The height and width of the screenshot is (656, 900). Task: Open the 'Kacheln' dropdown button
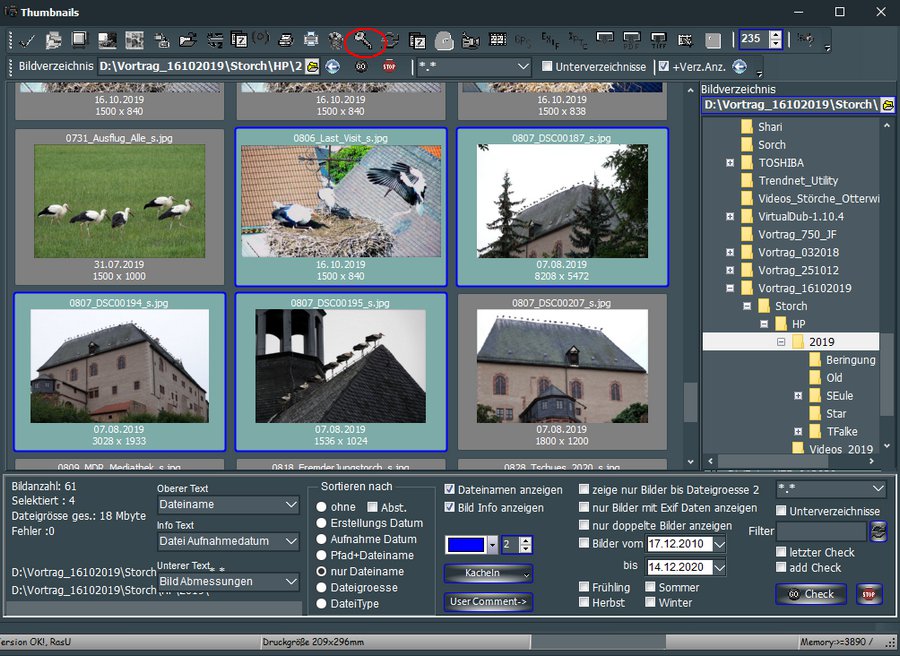pyautogui.click(x=488, y=574)
